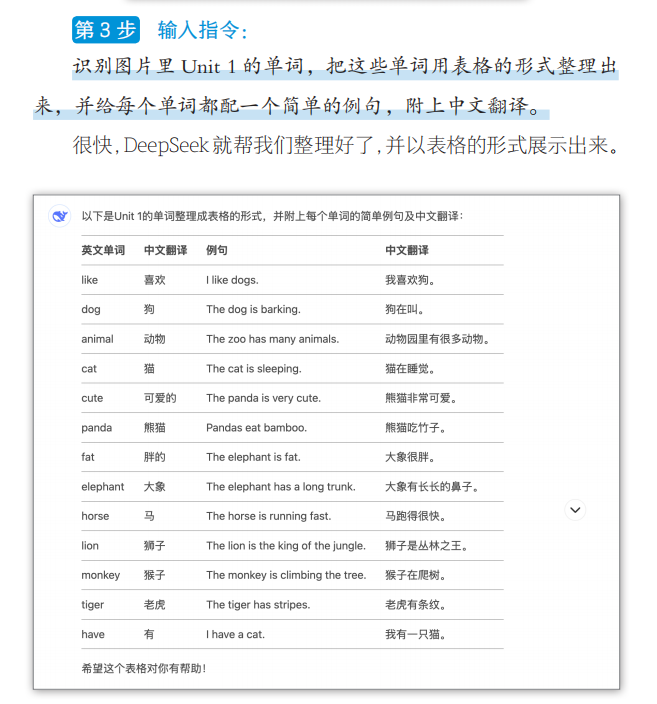The image size is (657, 704).
Task: Select the word 'tiger' in first column
Action: click(93, 605)
